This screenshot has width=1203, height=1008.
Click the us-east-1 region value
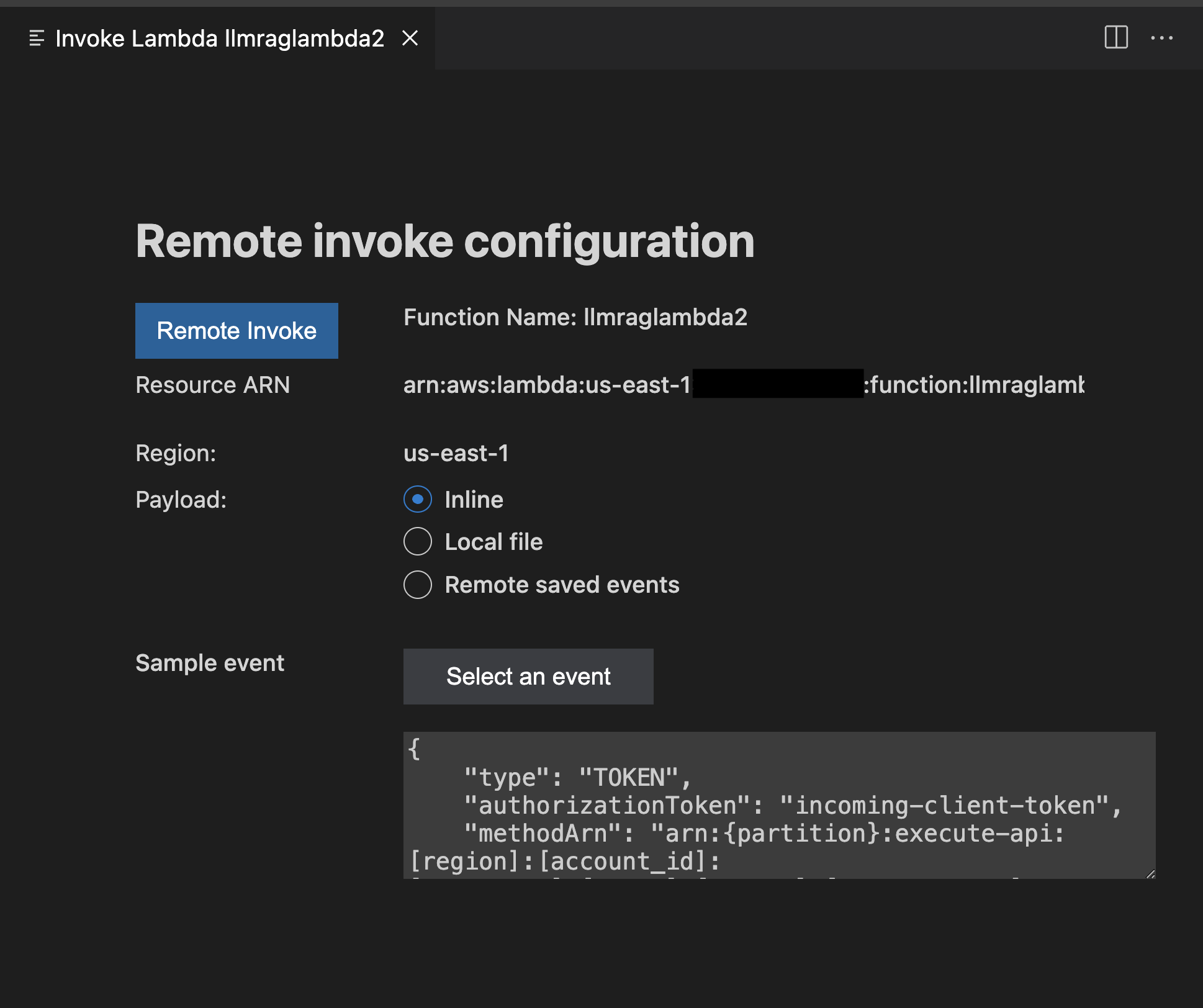[456, 453]
